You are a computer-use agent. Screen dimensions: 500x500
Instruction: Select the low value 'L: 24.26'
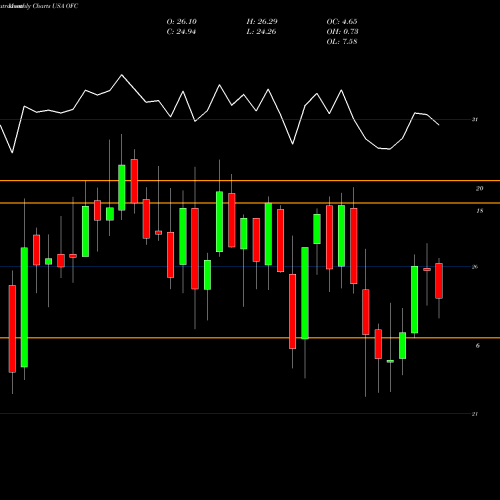(x=262, y=32)
